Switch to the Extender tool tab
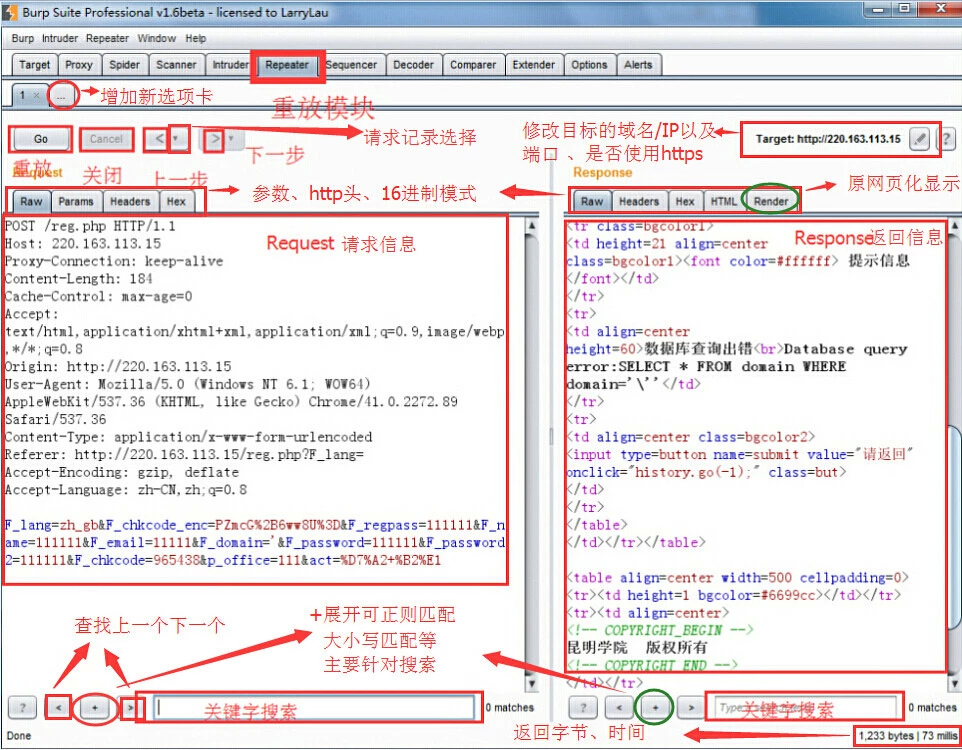This screenshot has width=962, height=750. tap(534, 64)
